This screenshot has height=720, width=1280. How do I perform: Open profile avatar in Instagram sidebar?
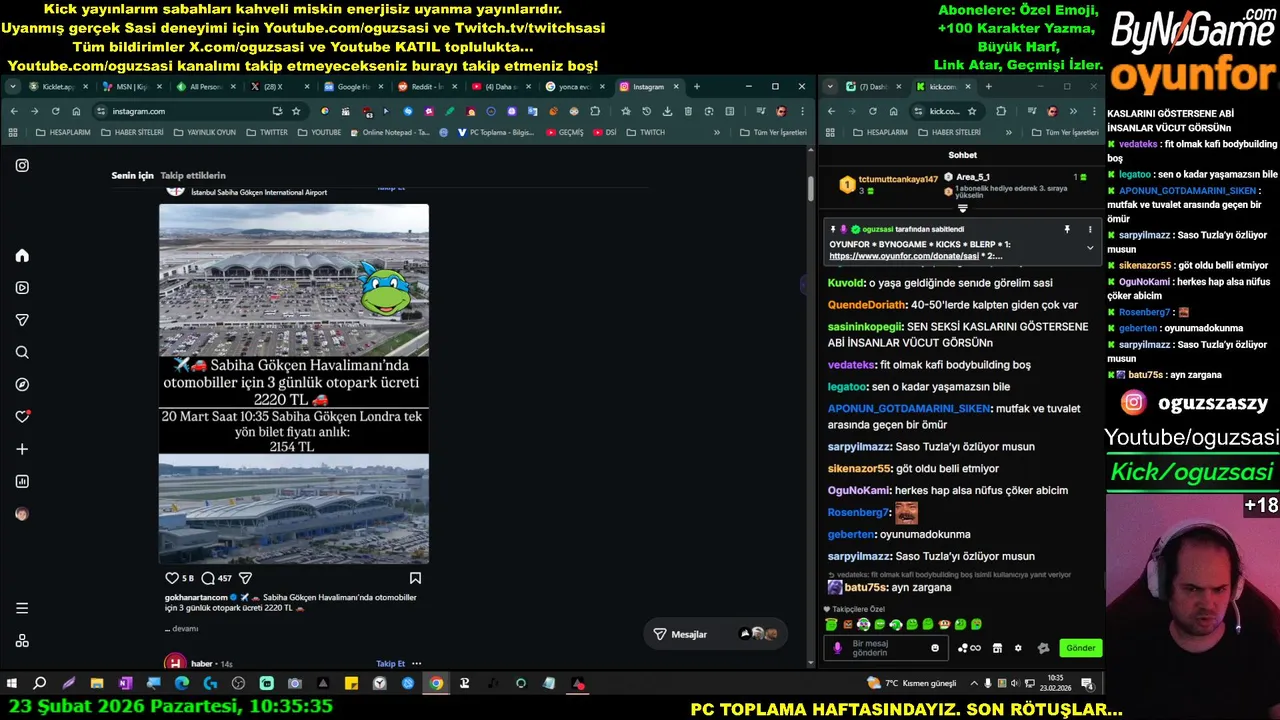[x=22, y=514]
